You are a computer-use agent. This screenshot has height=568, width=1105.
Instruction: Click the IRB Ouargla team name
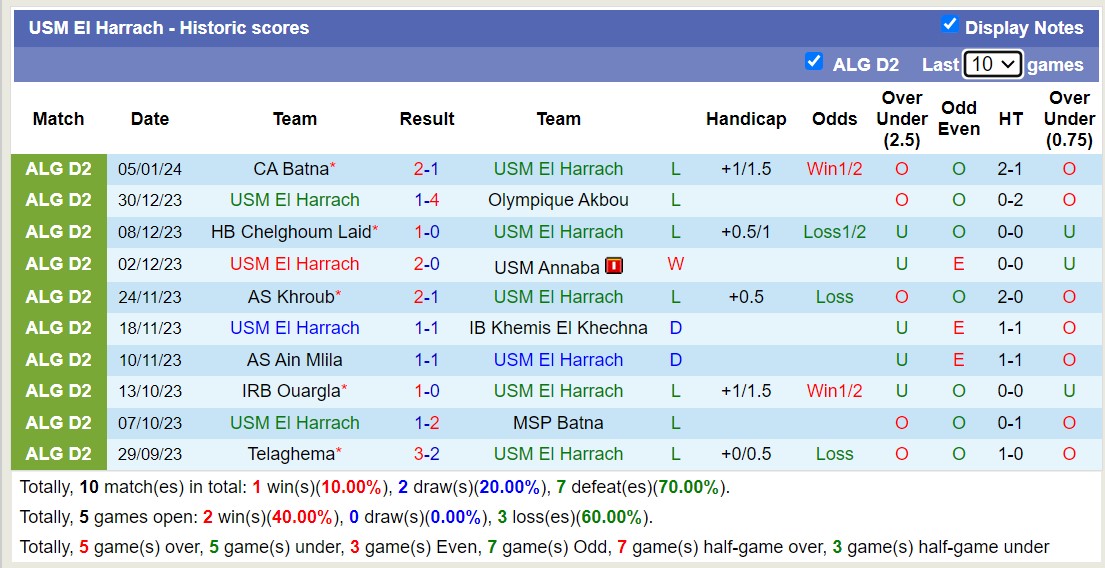291,391
